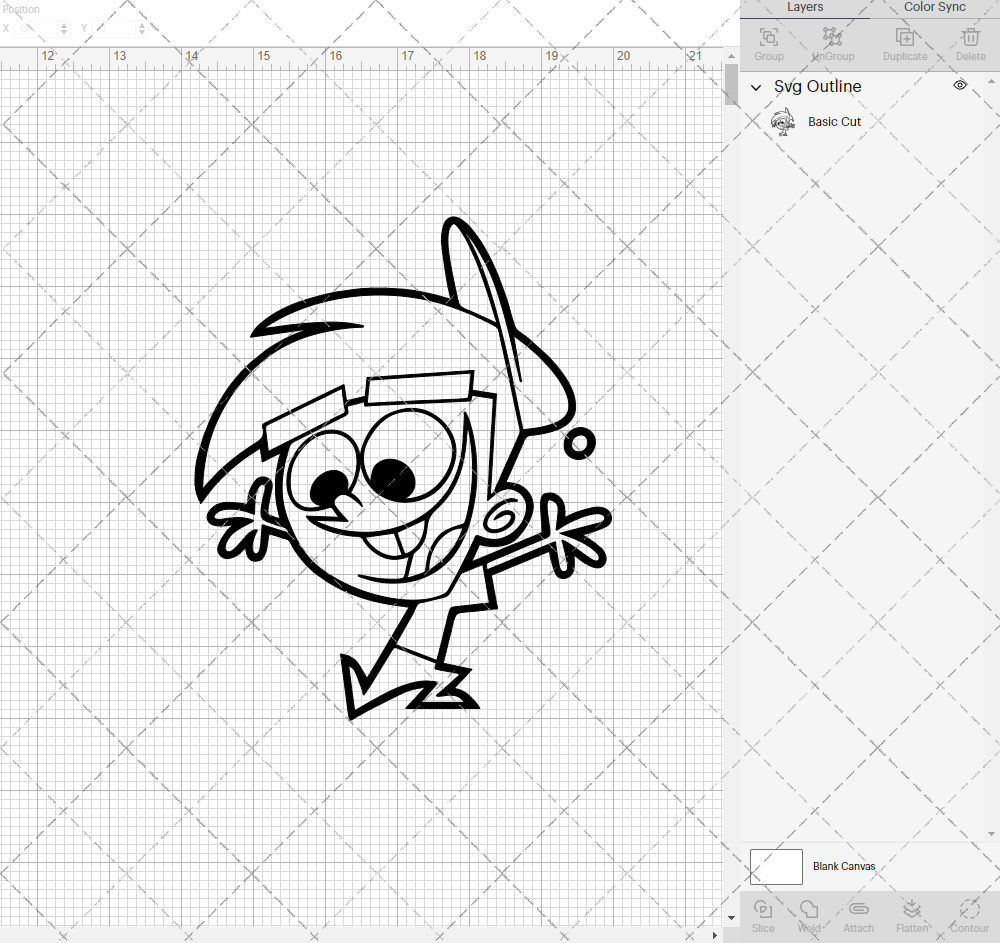Viewport: 1000px width, 943px height.
Task: Click the canvas scrollbar down arrow
Action: tap(730, 917)
